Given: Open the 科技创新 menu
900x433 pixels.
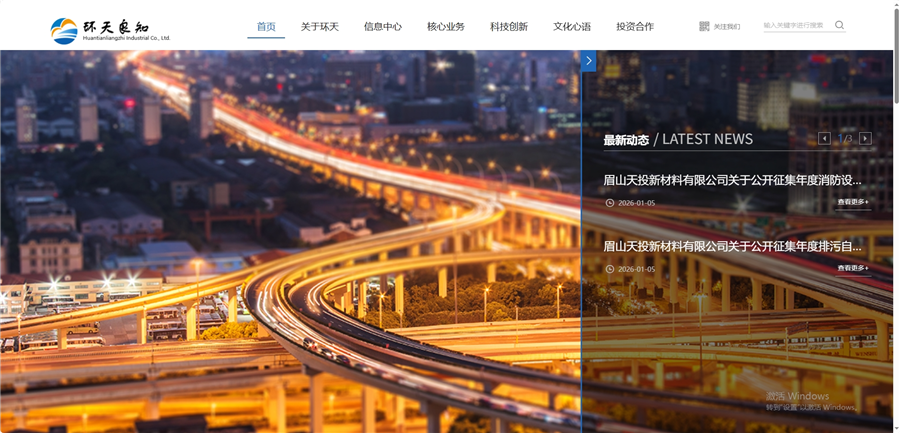Looking at the screenshot, I should click(x=509, y=27).
